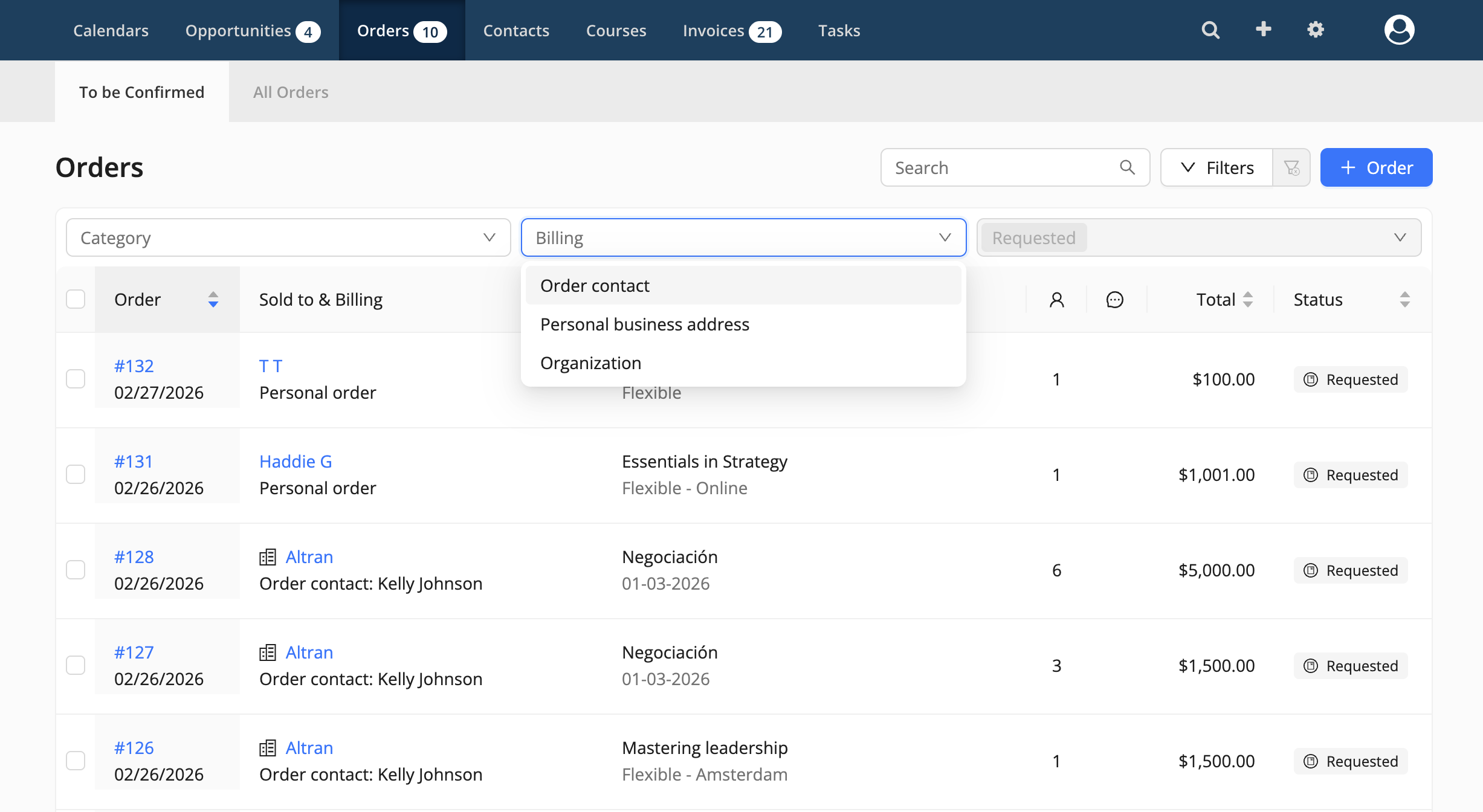Screen dimensions: 1483x812
Task: Choose Order contact billing option
Action: coord(743,286)
